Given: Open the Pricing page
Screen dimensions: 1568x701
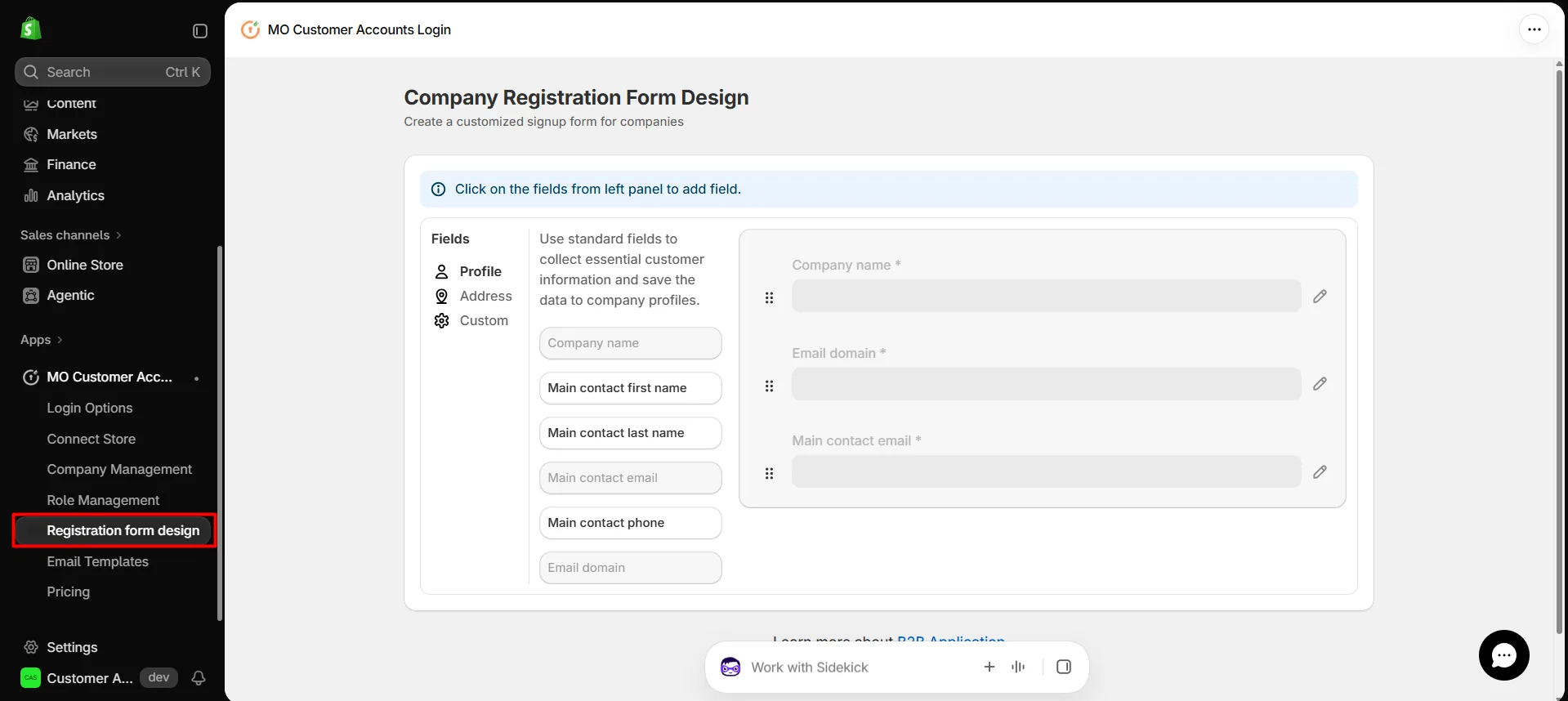Looking at the screenshot, I should point(69,592).
